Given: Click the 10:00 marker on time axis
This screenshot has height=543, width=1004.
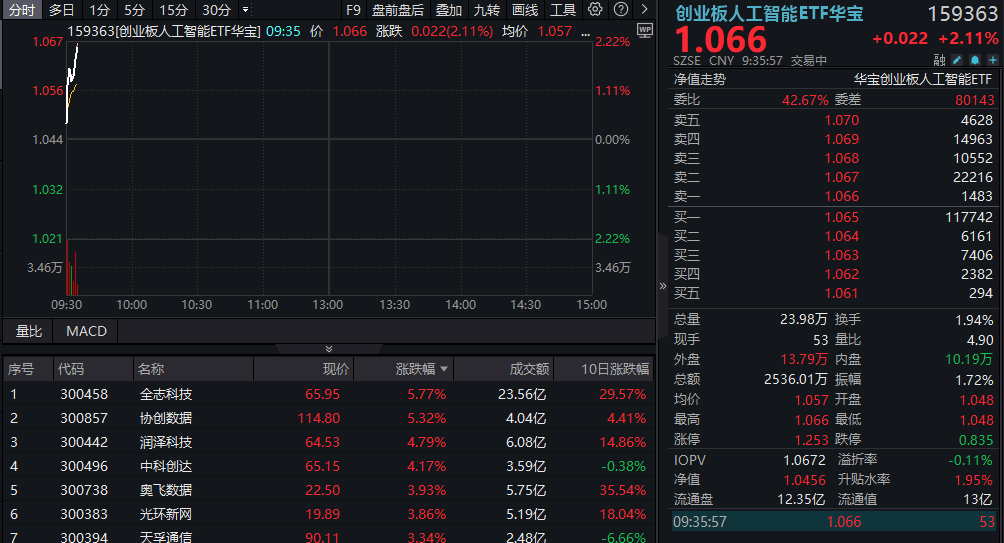Looking at the screenshot, I should coord(131,305).
